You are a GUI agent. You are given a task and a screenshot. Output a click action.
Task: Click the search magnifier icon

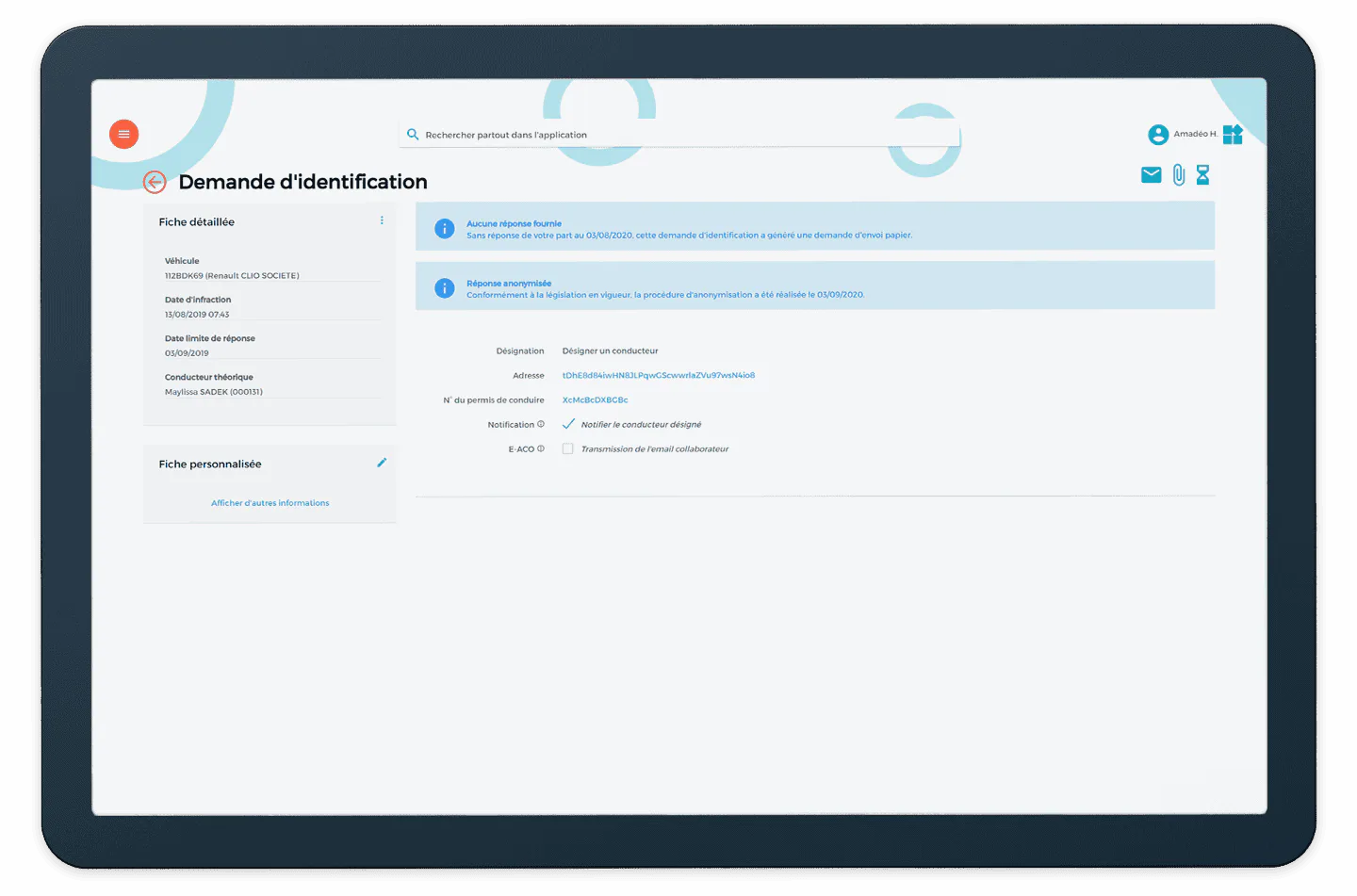pyautogui.click(x=413, y=135)
